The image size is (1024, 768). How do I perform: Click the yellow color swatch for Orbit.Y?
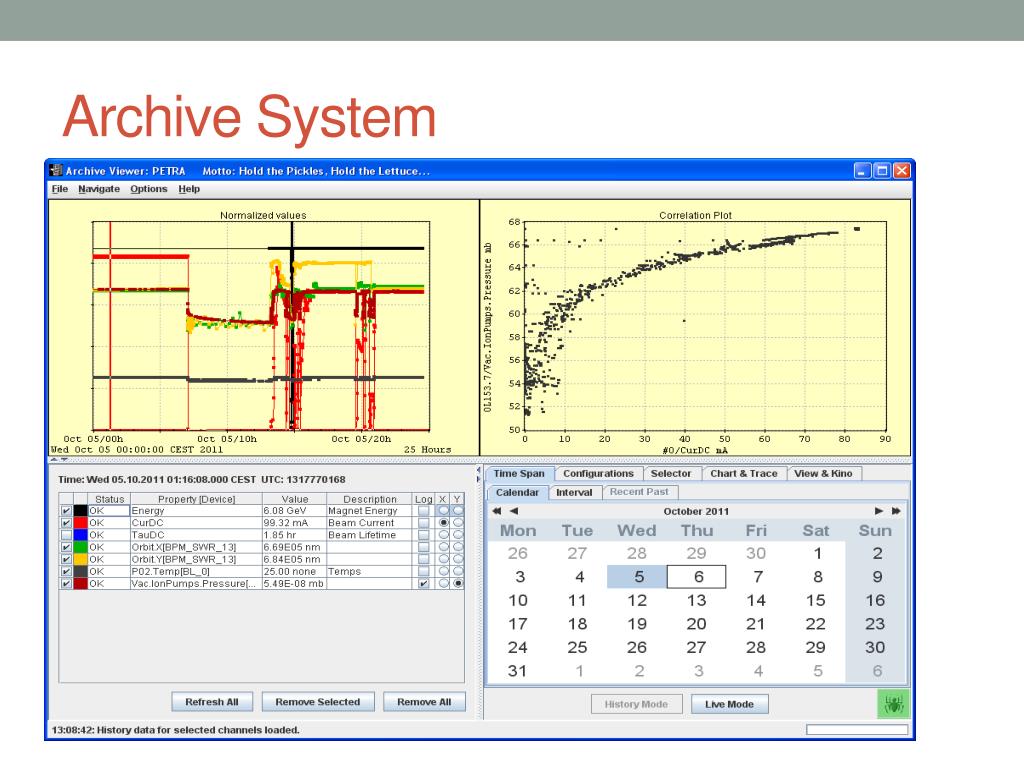point(80,560)
